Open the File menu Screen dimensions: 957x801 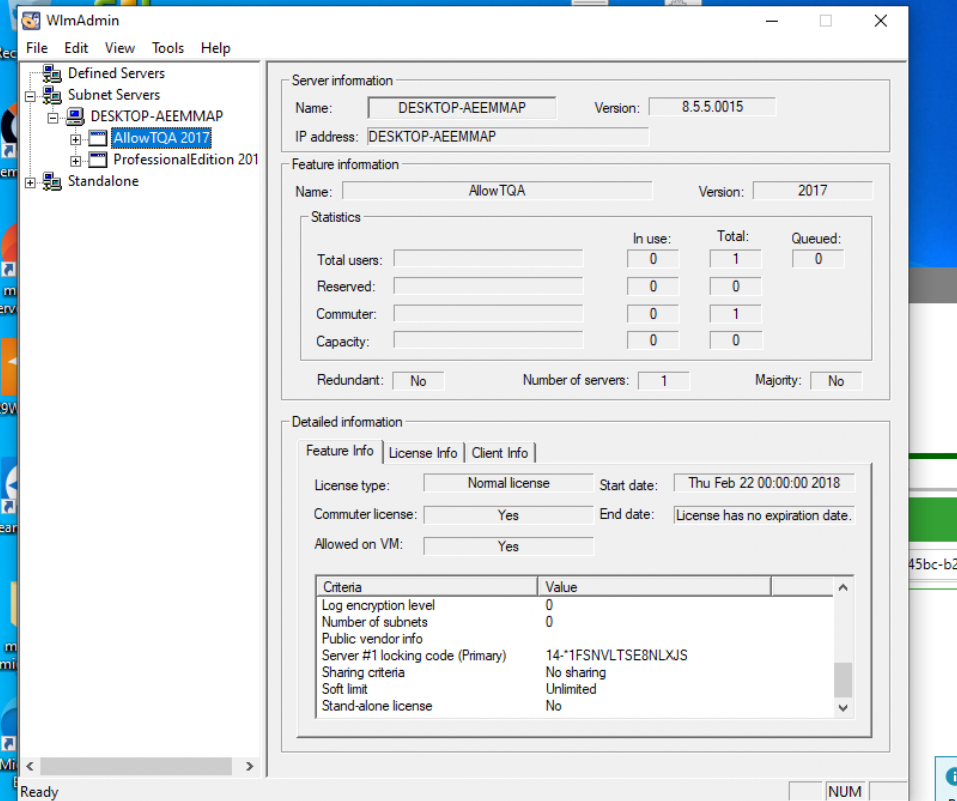(37, 48)
